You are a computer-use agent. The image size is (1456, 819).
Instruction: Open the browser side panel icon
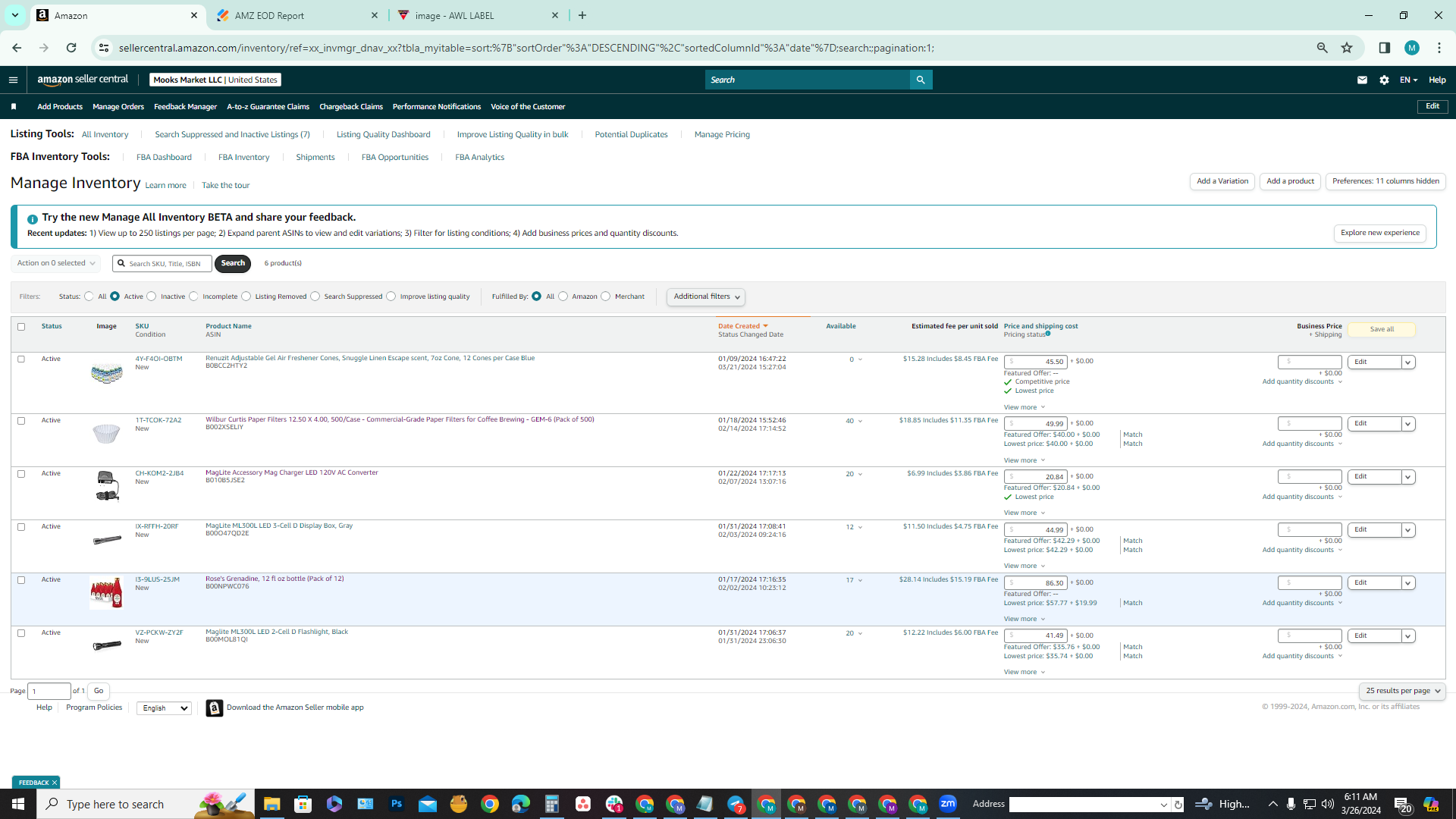point(1384,48)
